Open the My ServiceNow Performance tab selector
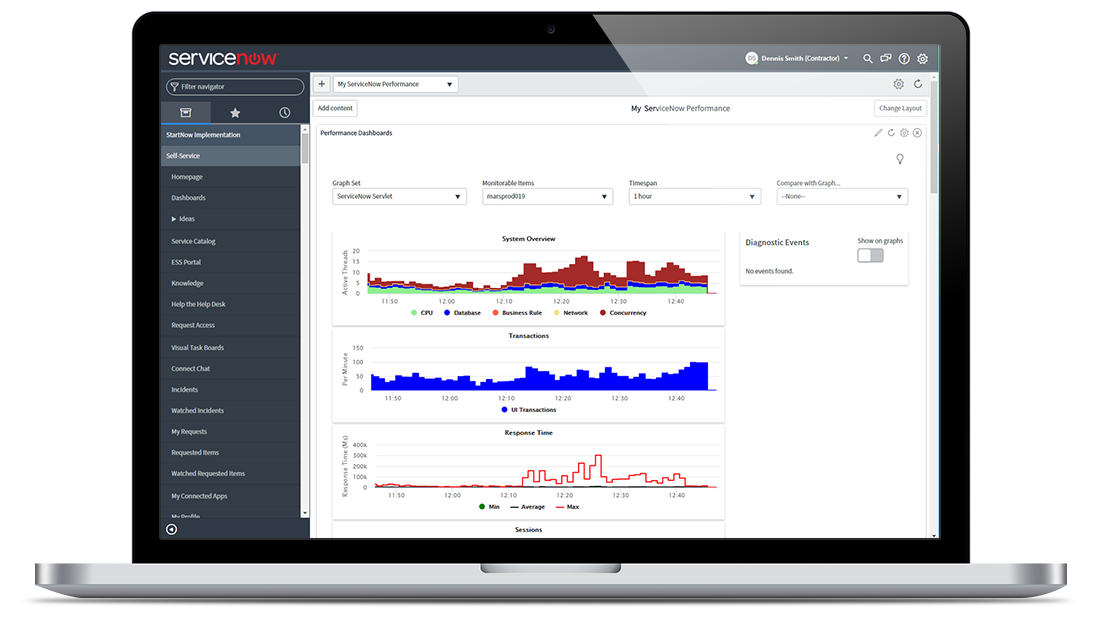Viewport: 1103px width, 620px height. pyautogui.click(x=395, y=84)
